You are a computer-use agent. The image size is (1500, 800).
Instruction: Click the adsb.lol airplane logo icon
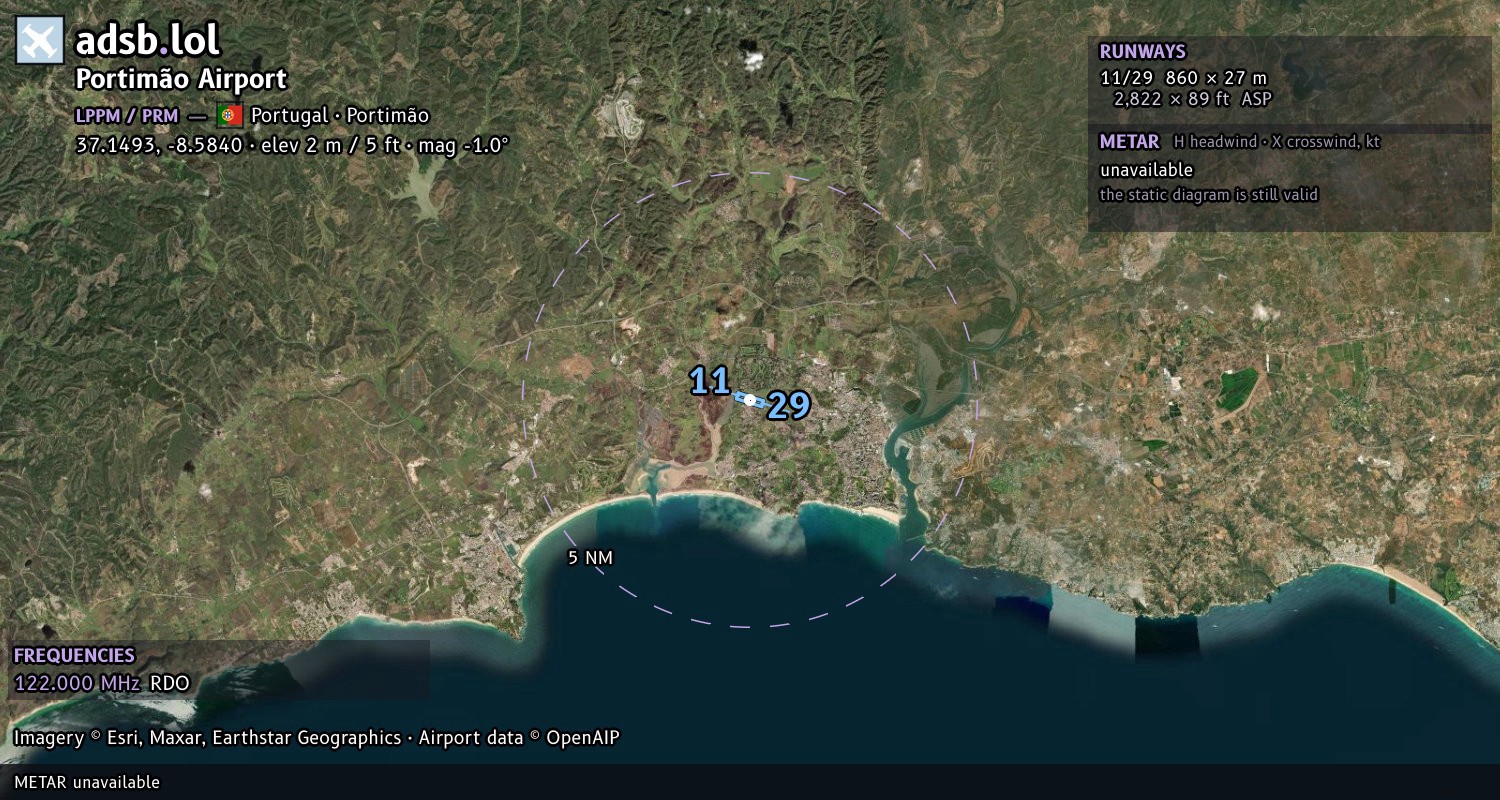[40, 41]
